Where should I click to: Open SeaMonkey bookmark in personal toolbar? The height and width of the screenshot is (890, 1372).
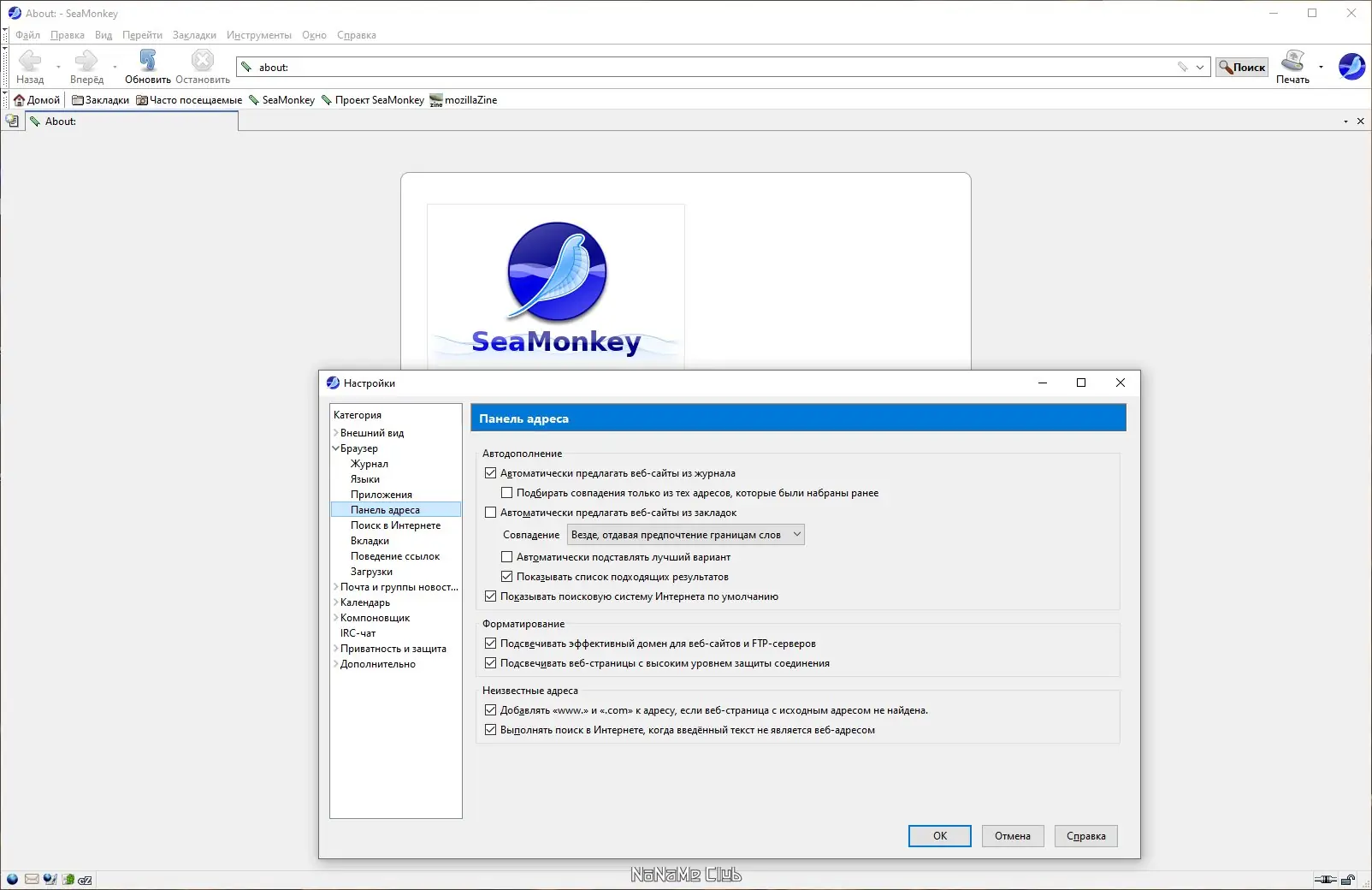coord(281,100)
